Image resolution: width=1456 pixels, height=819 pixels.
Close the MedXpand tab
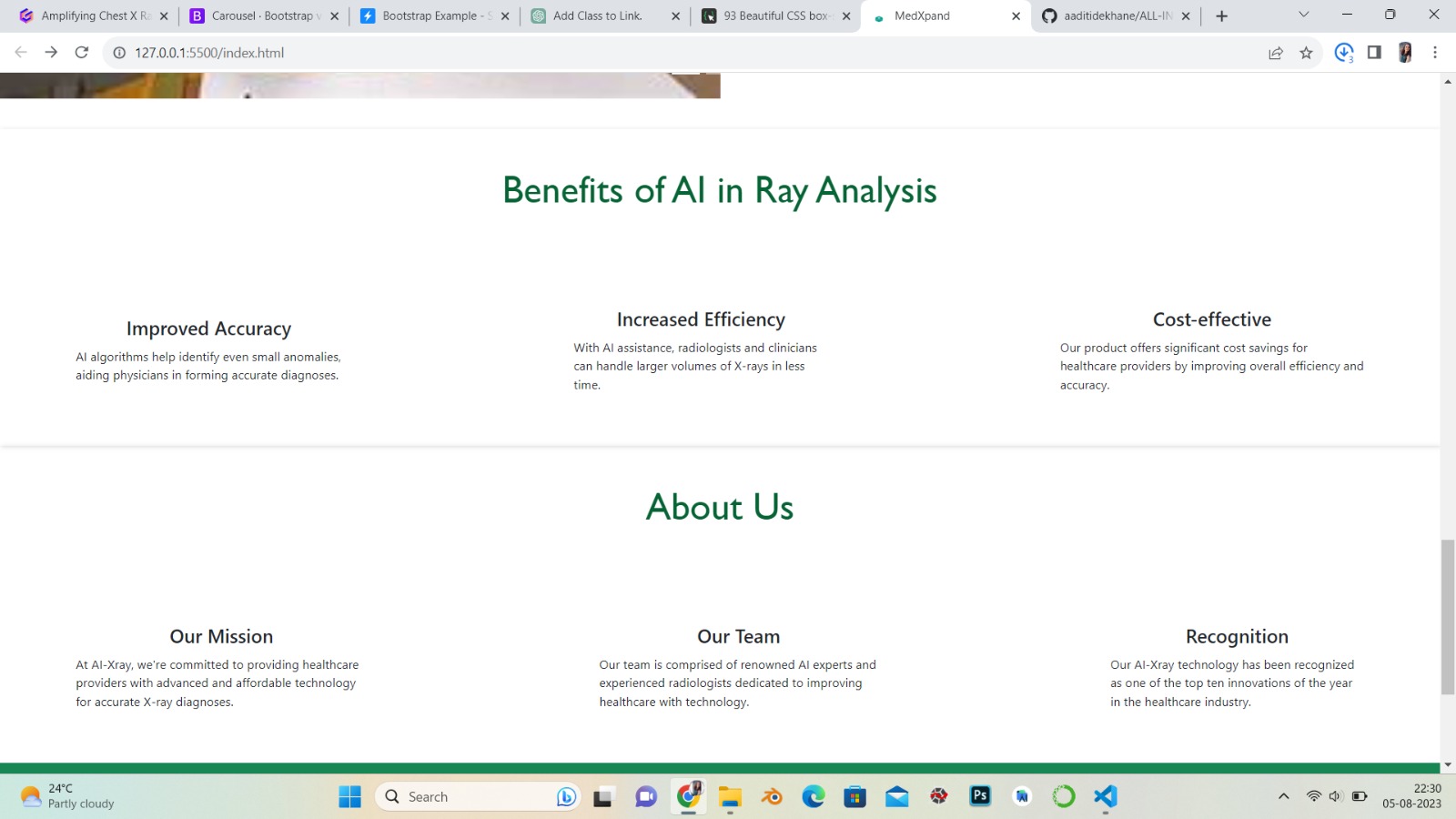(1016, 15)
